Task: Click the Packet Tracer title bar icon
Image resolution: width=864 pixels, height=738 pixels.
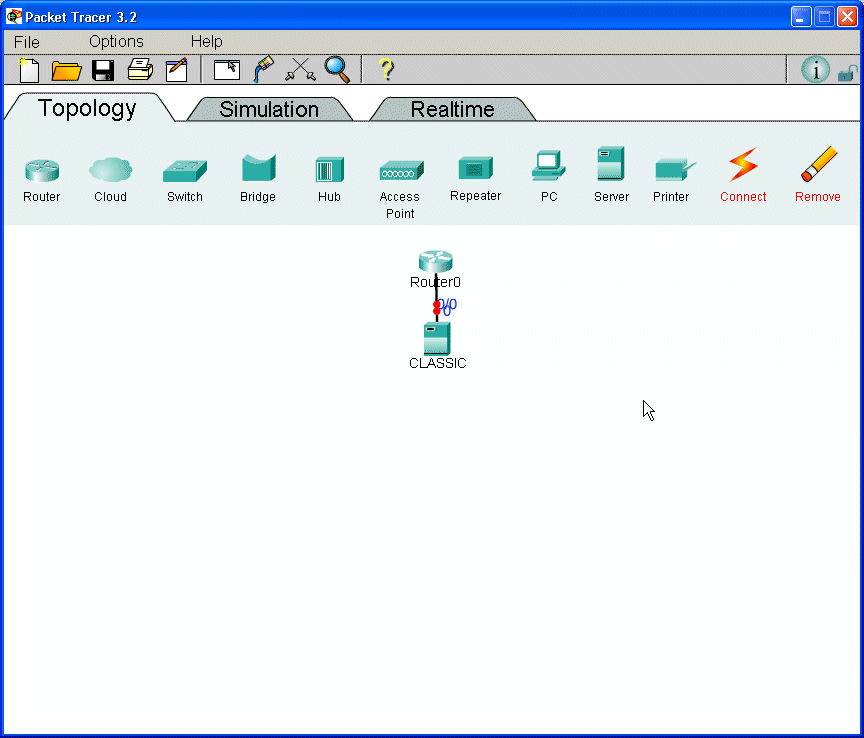Action: [x=13, y=17]
